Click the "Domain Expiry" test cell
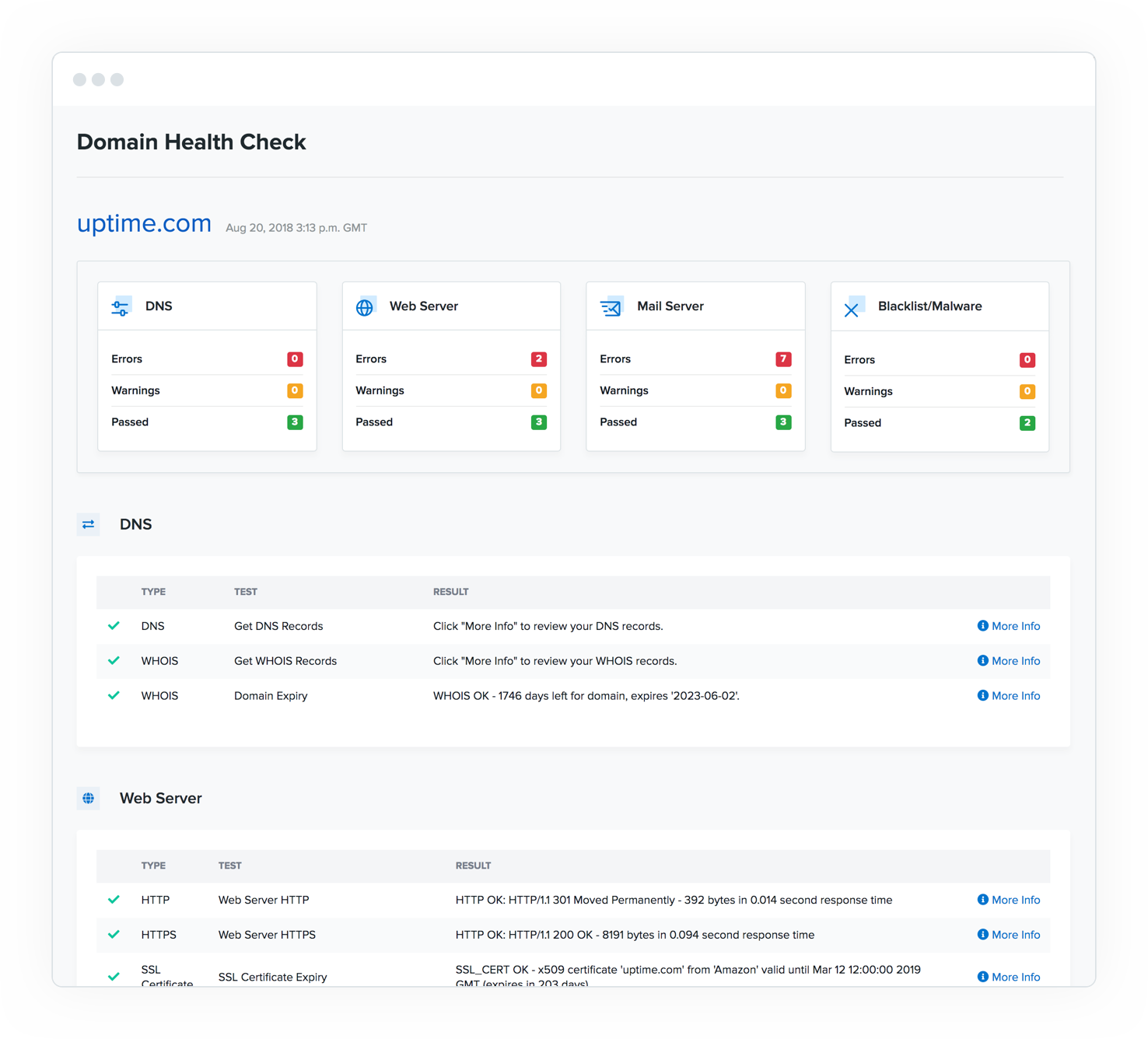Image resolution: width=1148 pixels, height=1039 pixels. 271,696
